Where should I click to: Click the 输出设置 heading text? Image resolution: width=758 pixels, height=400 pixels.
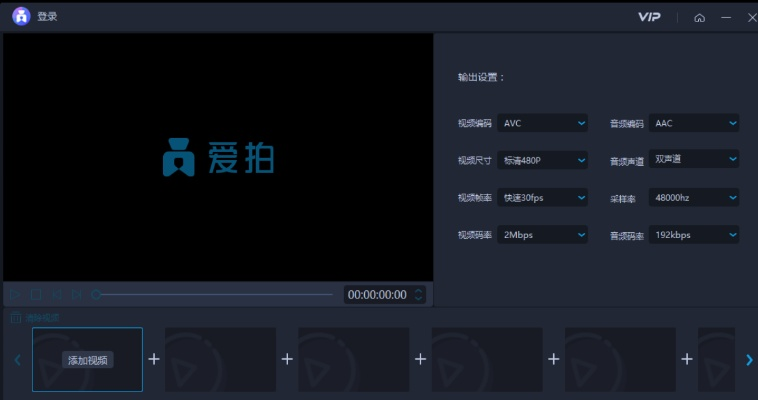[x=481, y=77]
